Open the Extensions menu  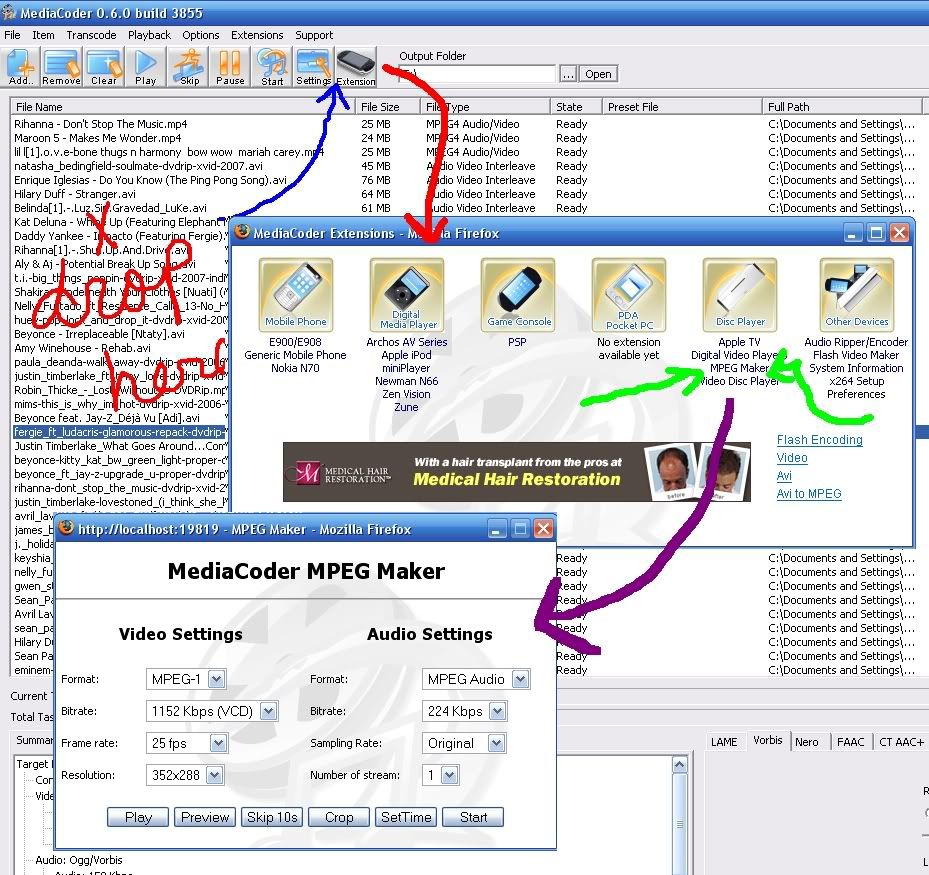point(257,35)
